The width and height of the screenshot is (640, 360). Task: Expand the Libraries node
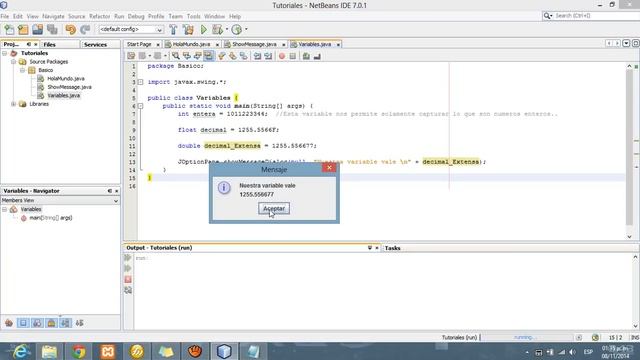(13, 104)
